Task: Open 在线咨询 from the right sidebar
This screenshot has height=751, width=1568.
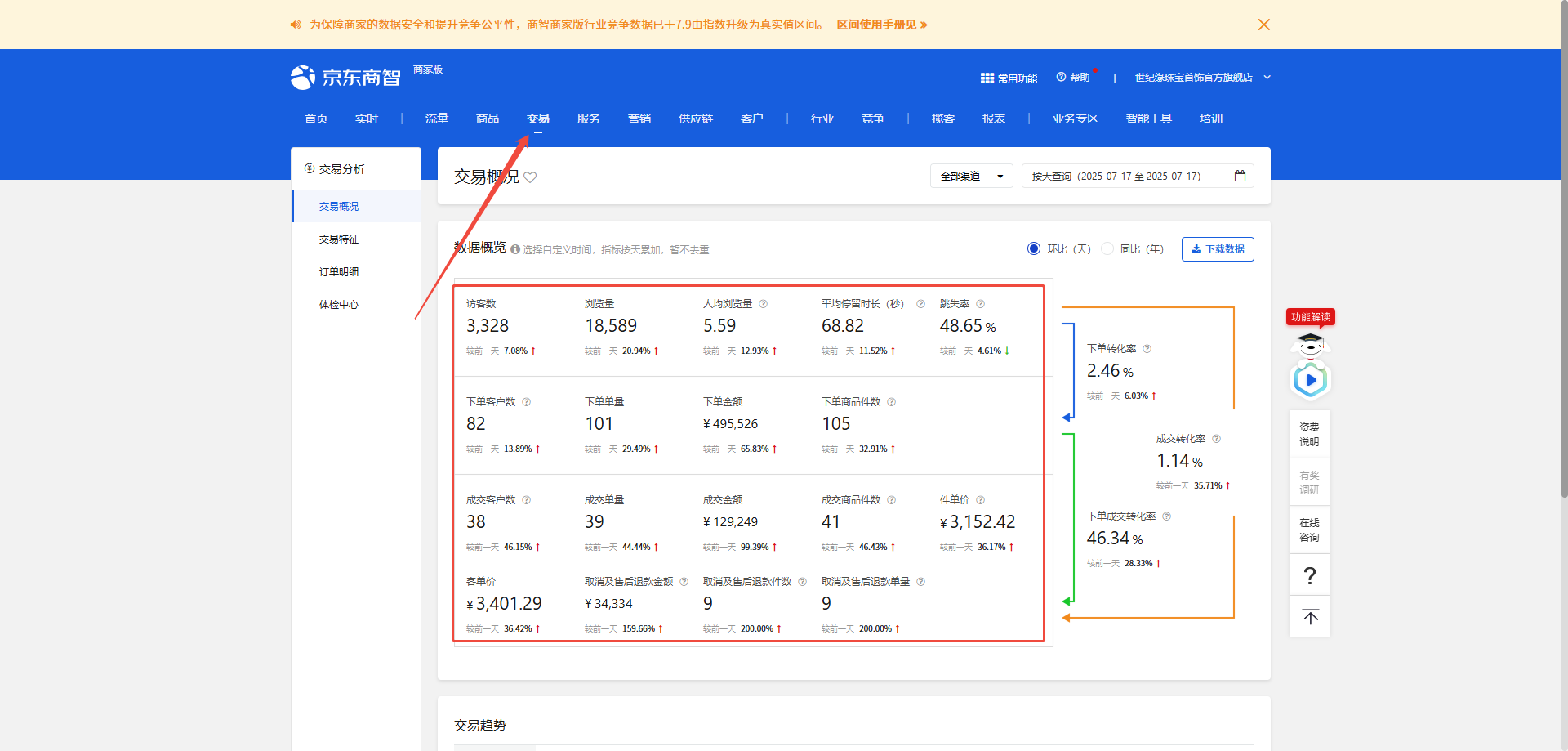Action: pyautogui.click(x=1309, y=530)
